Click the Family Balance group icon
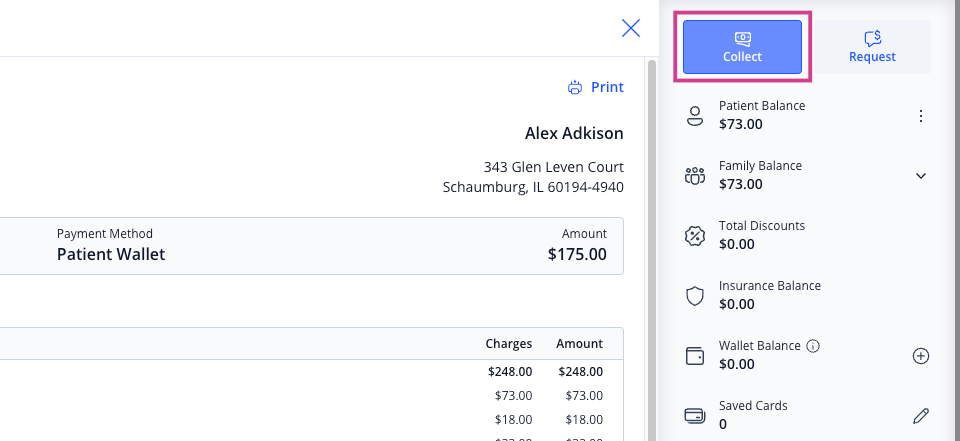960x441 pixels. [694, 176]
